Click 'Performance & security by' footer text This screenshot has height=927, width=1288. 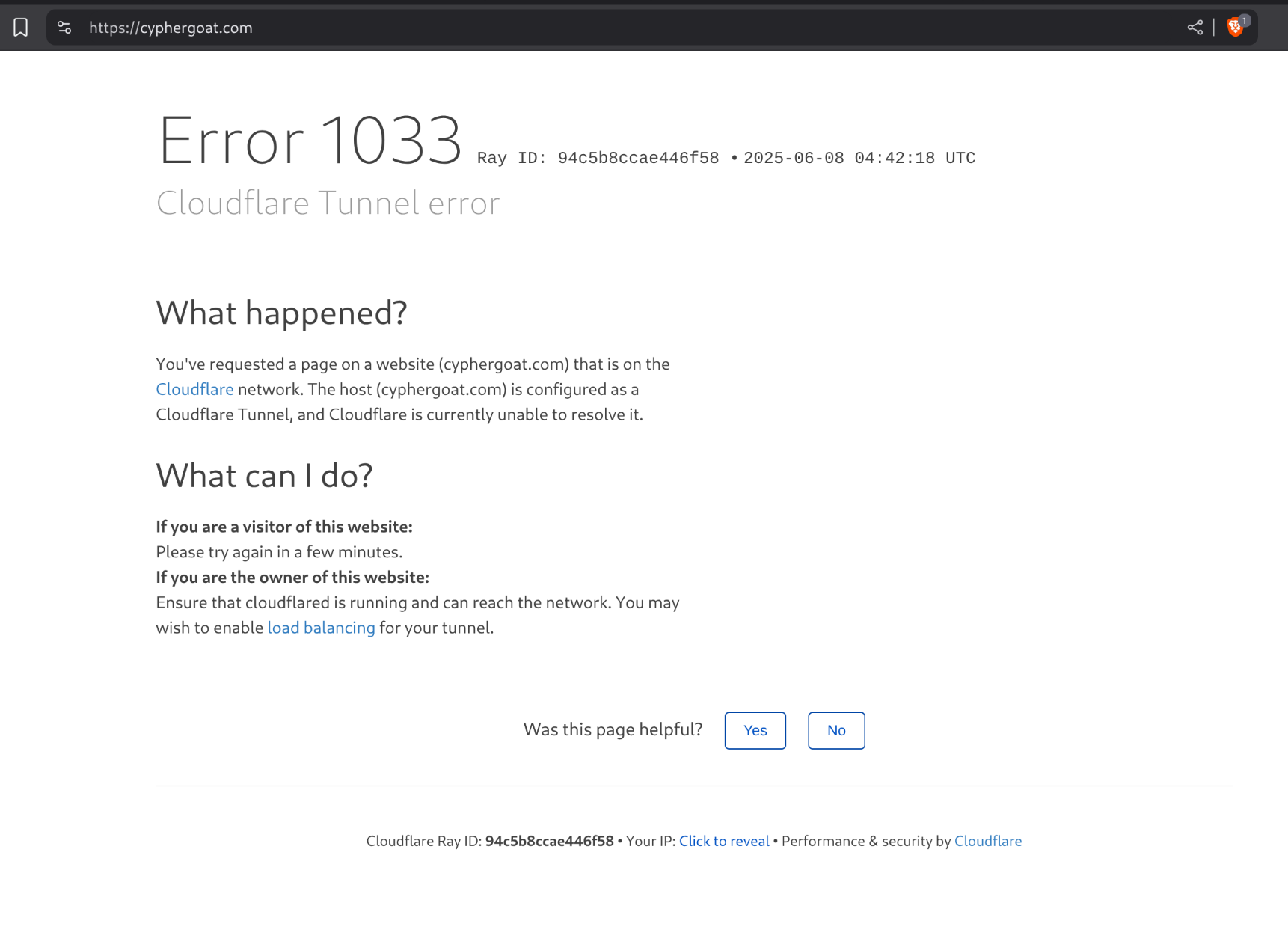(866, 841)
